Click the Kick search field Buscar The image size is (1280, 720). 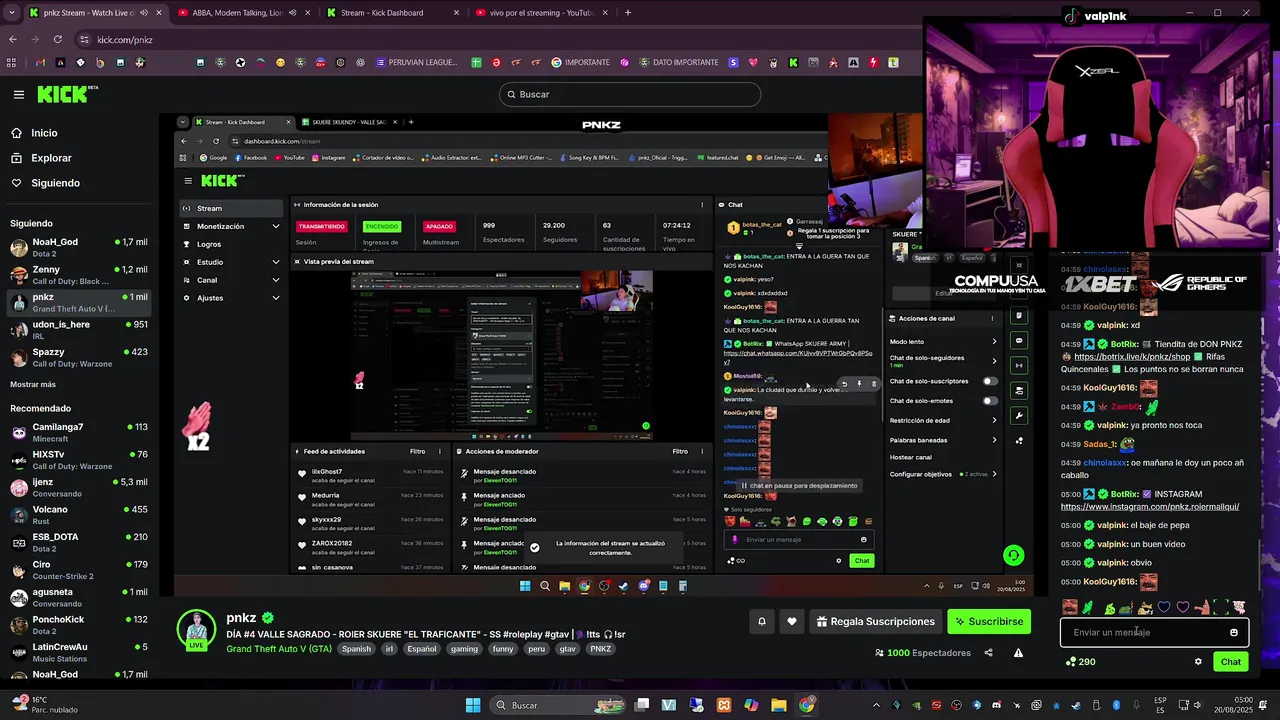(x=630, y=94)
